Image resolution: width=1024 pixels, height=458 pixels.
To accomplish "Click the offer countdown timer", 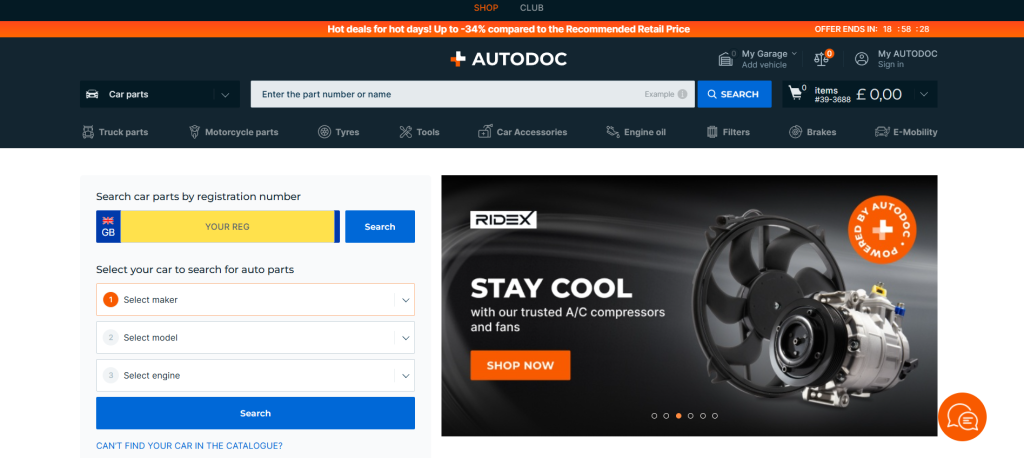I will tap(906, 29).
